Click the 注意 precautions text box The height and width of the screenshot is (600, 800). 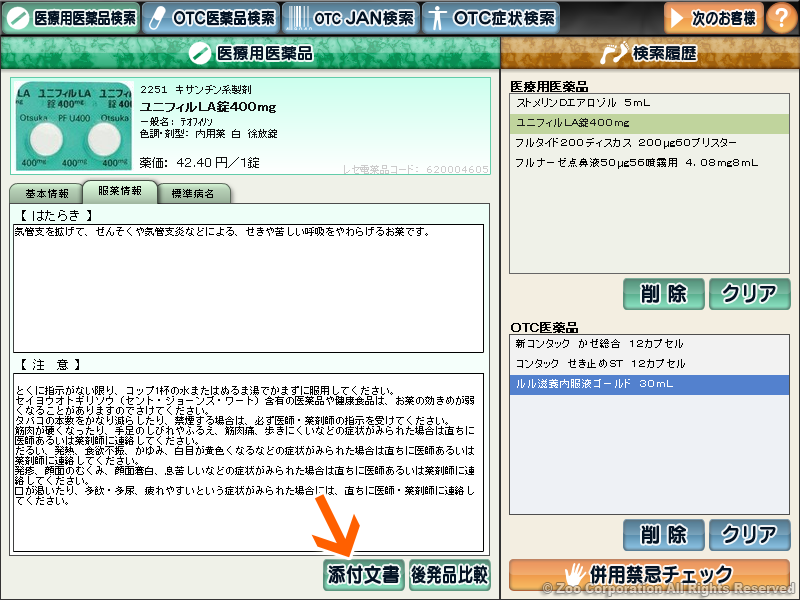[x=248, y=462]
